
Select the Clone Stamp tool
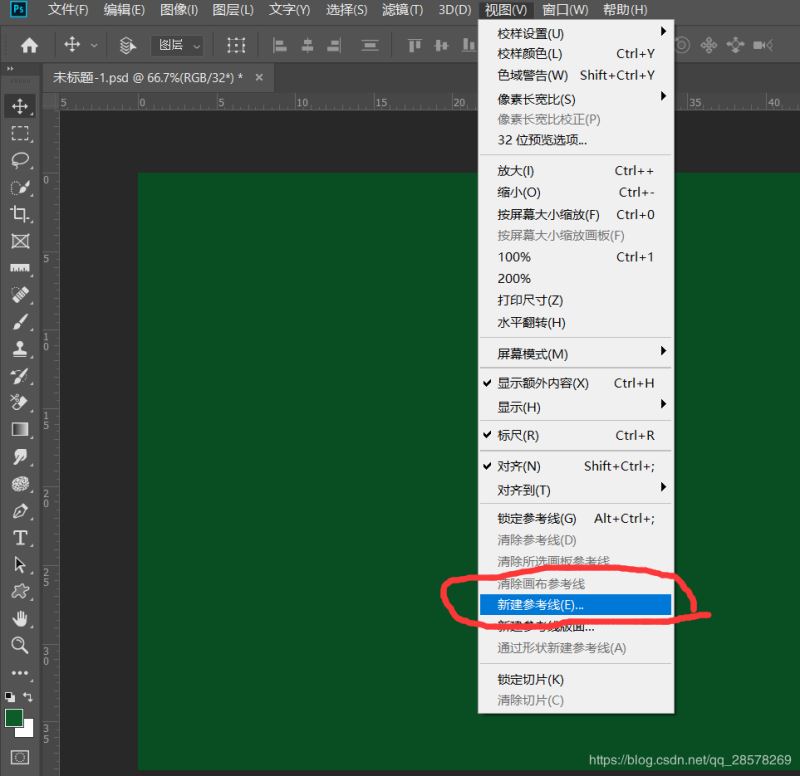point(20,349)
